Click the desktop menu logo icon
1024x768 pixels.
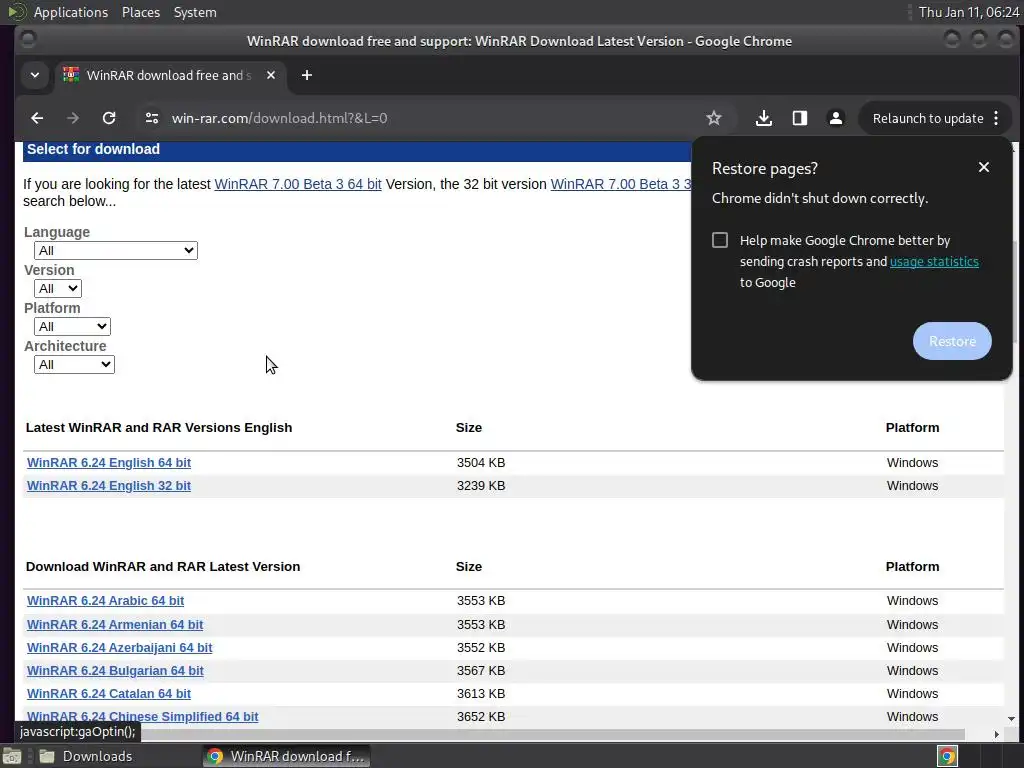tap(16, 12)
